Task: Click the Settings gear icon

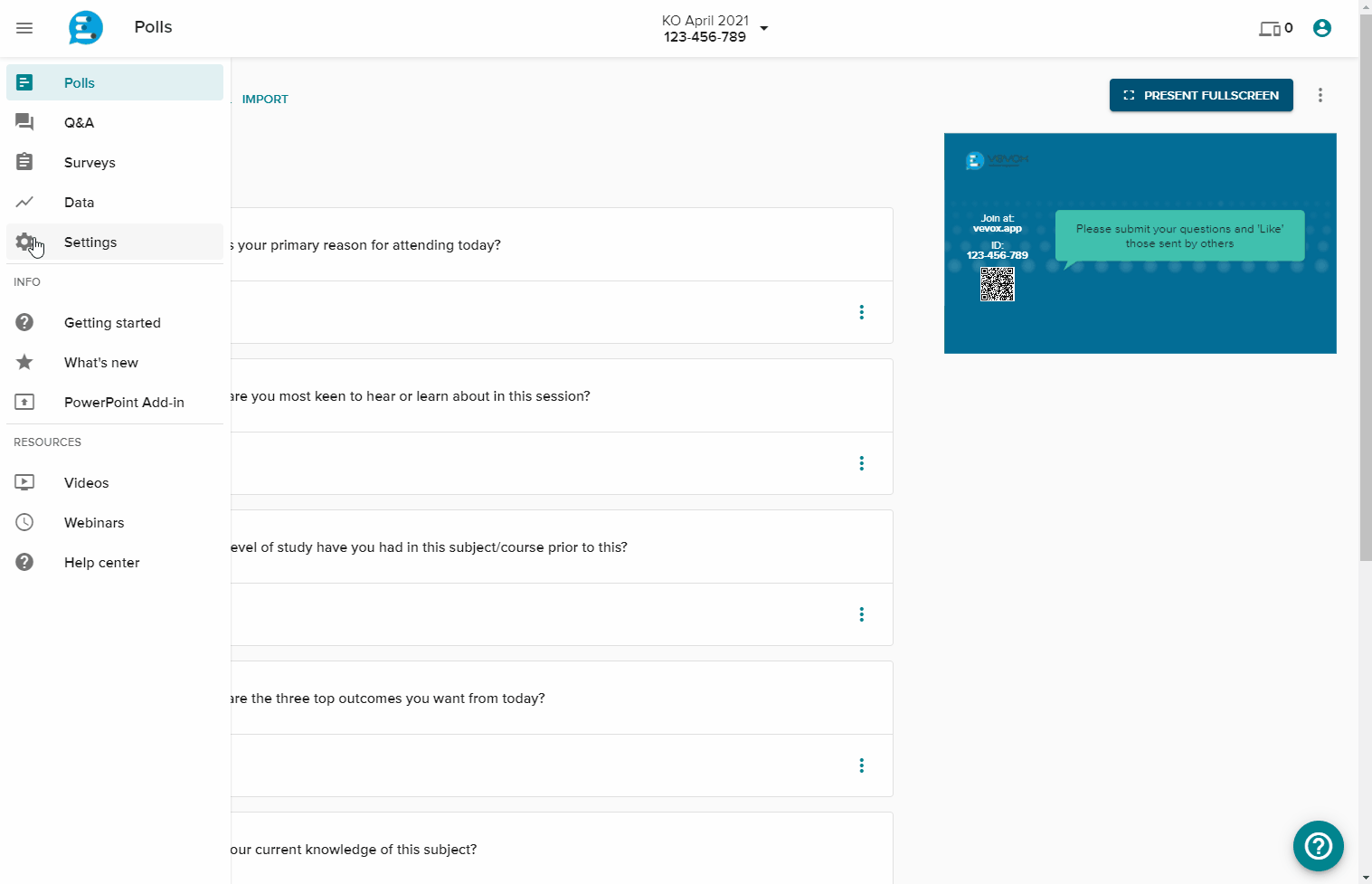Action: pyautogui.click(x=24, y=242)
